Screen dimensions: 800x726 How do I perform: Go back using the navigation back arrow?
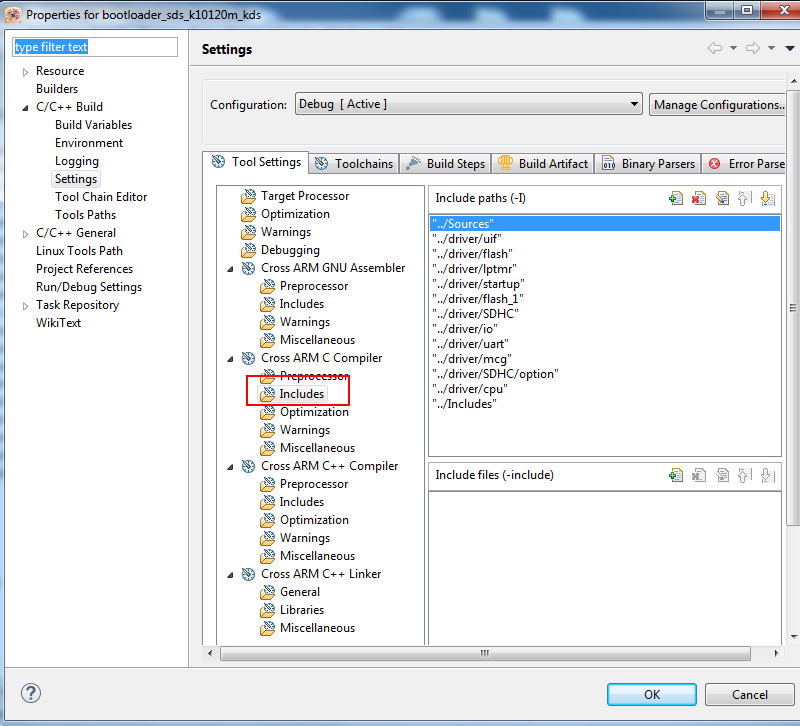(715, 48)
